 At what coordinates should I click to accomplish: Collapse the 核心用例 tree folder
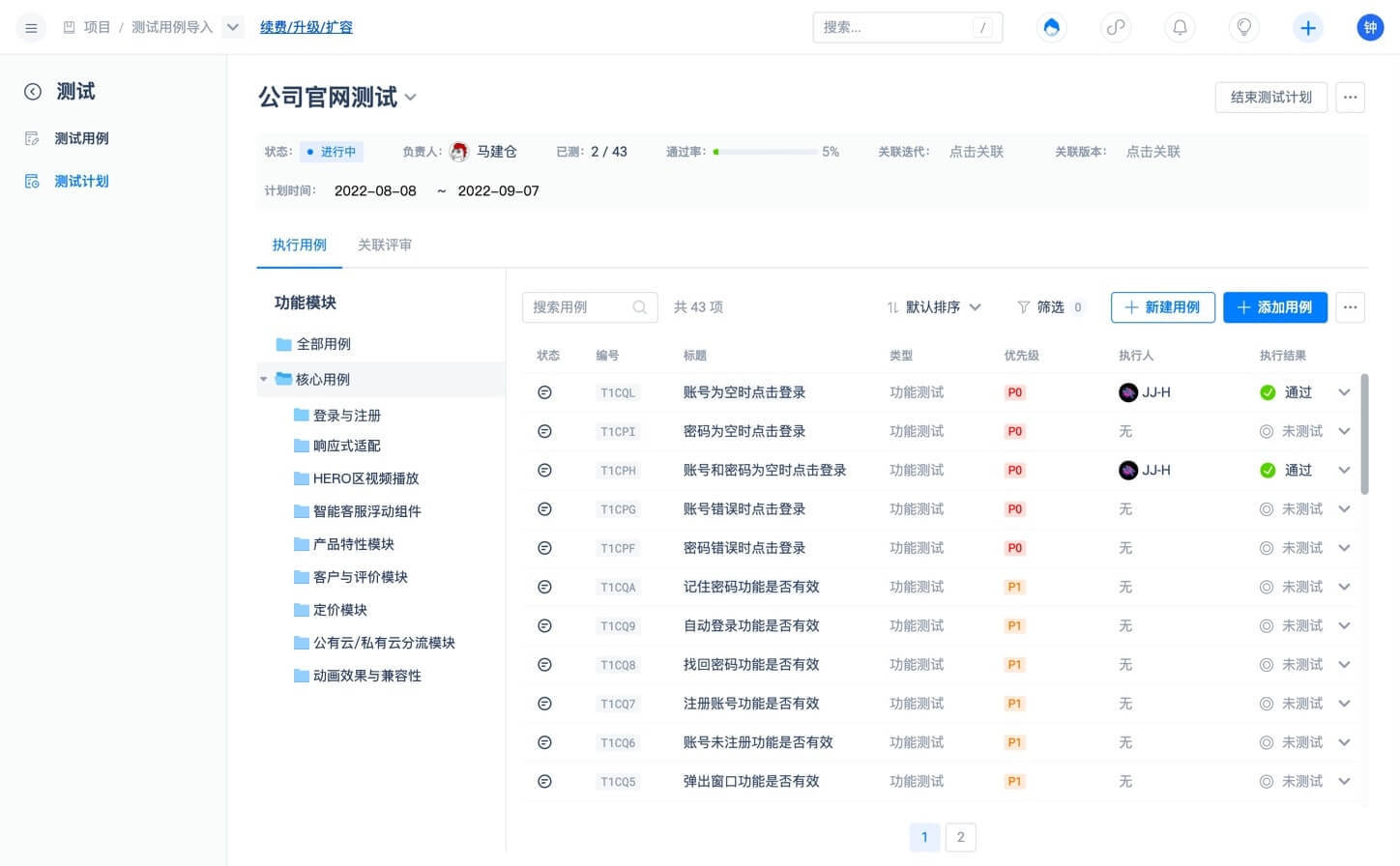(x=263, y=380)
